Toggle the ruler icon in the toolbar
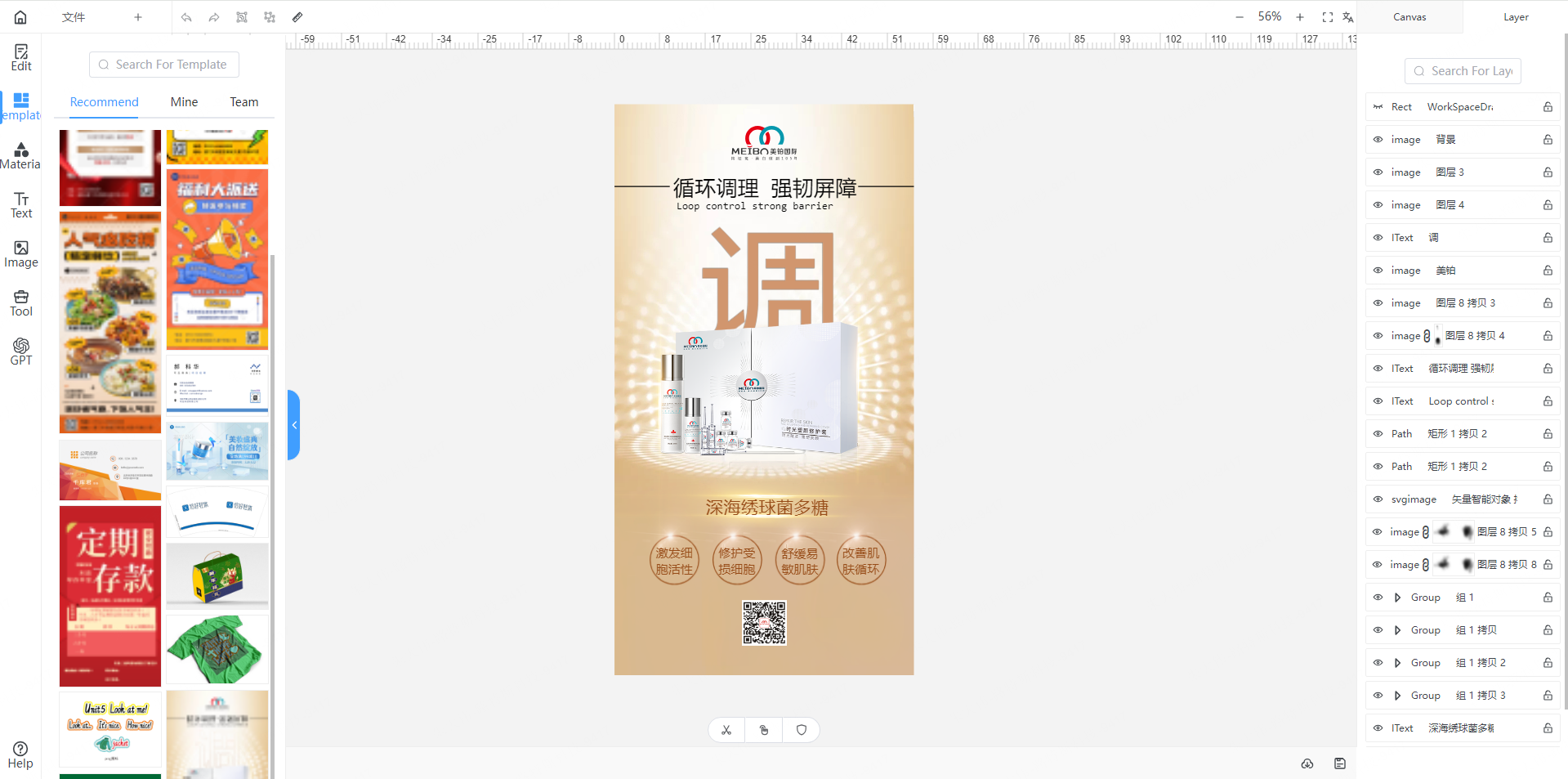Viewport: 1568px width, 779px height. coord(297,17)
